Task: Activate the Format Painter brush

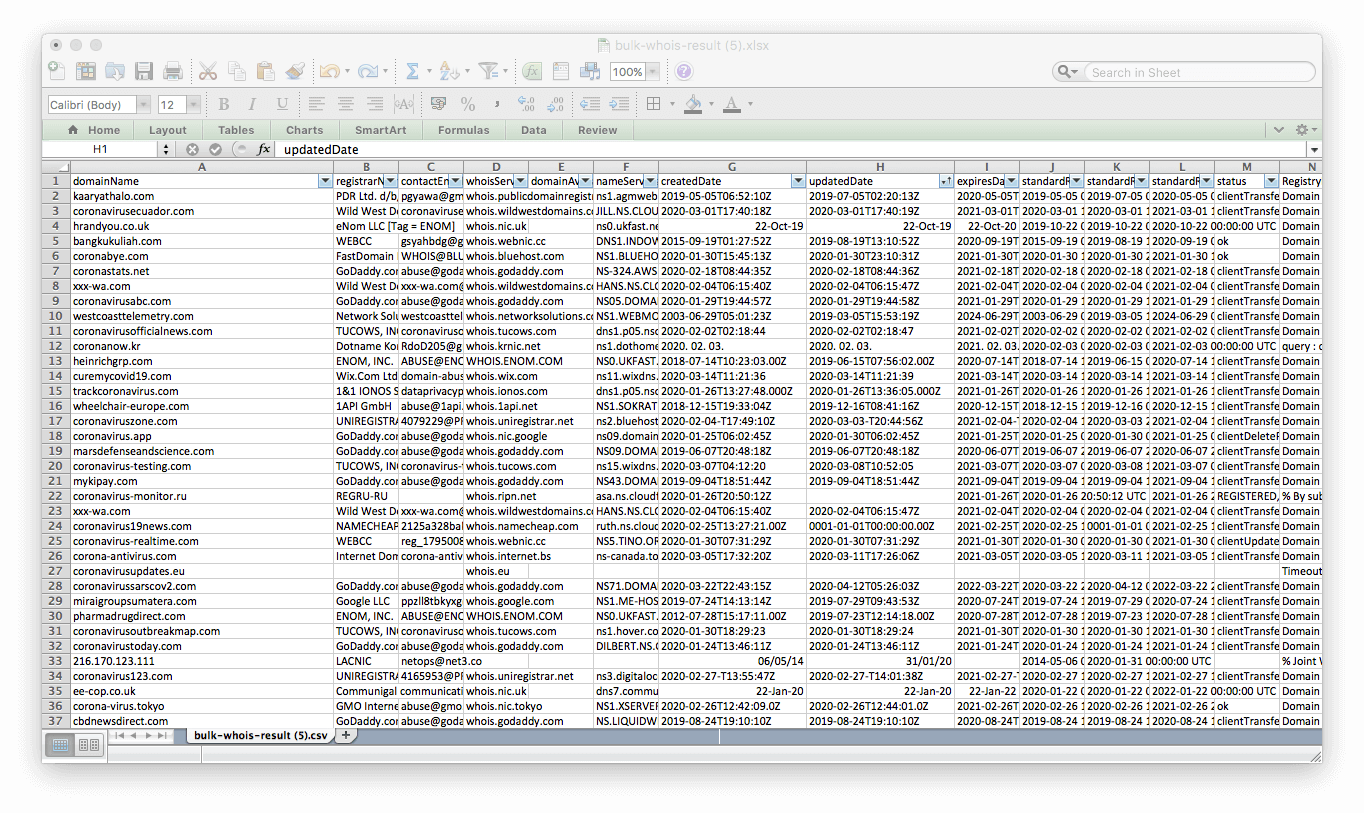Action: 294,71
